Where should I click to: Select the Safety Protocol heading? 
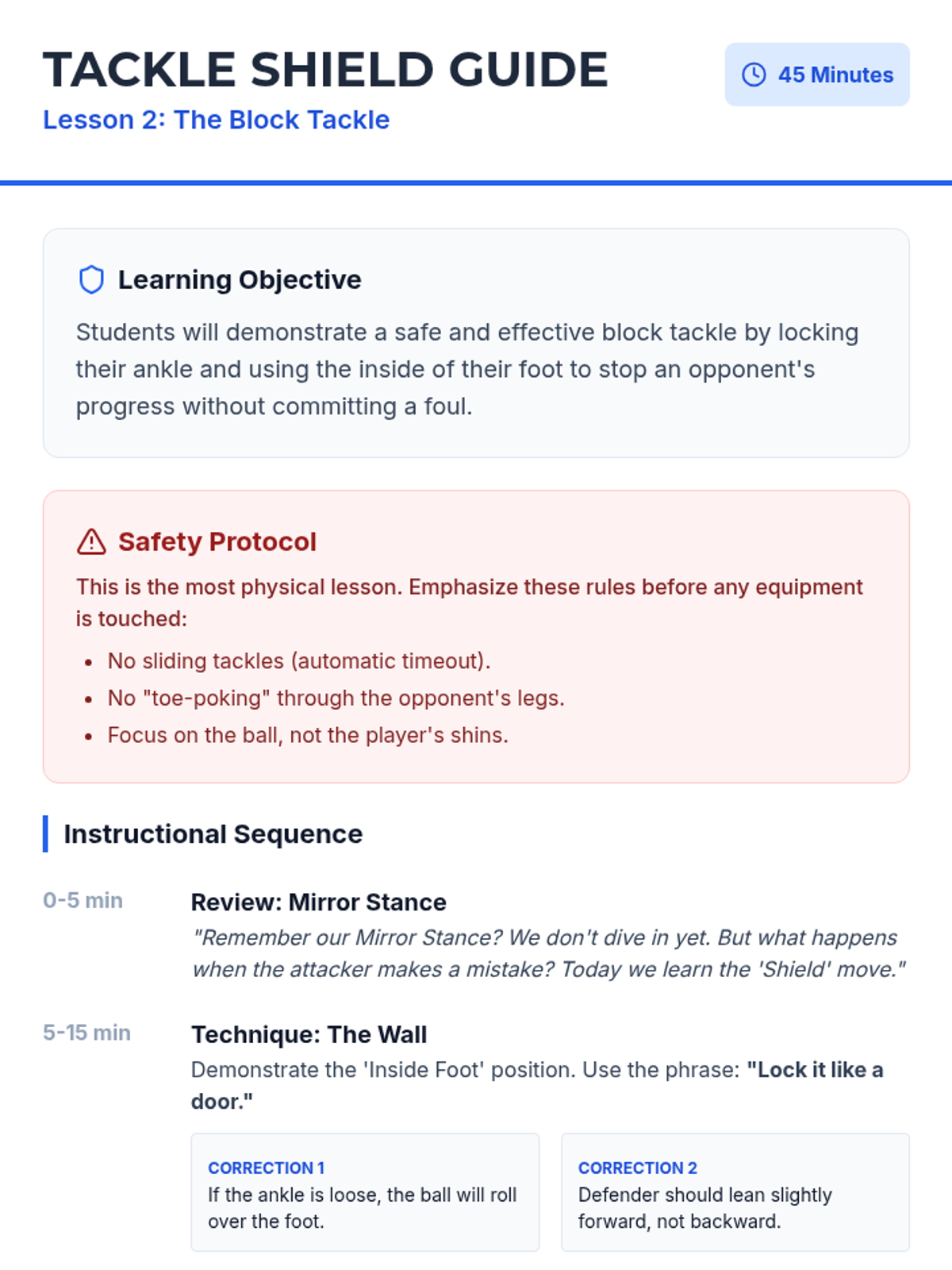point(217,542)
